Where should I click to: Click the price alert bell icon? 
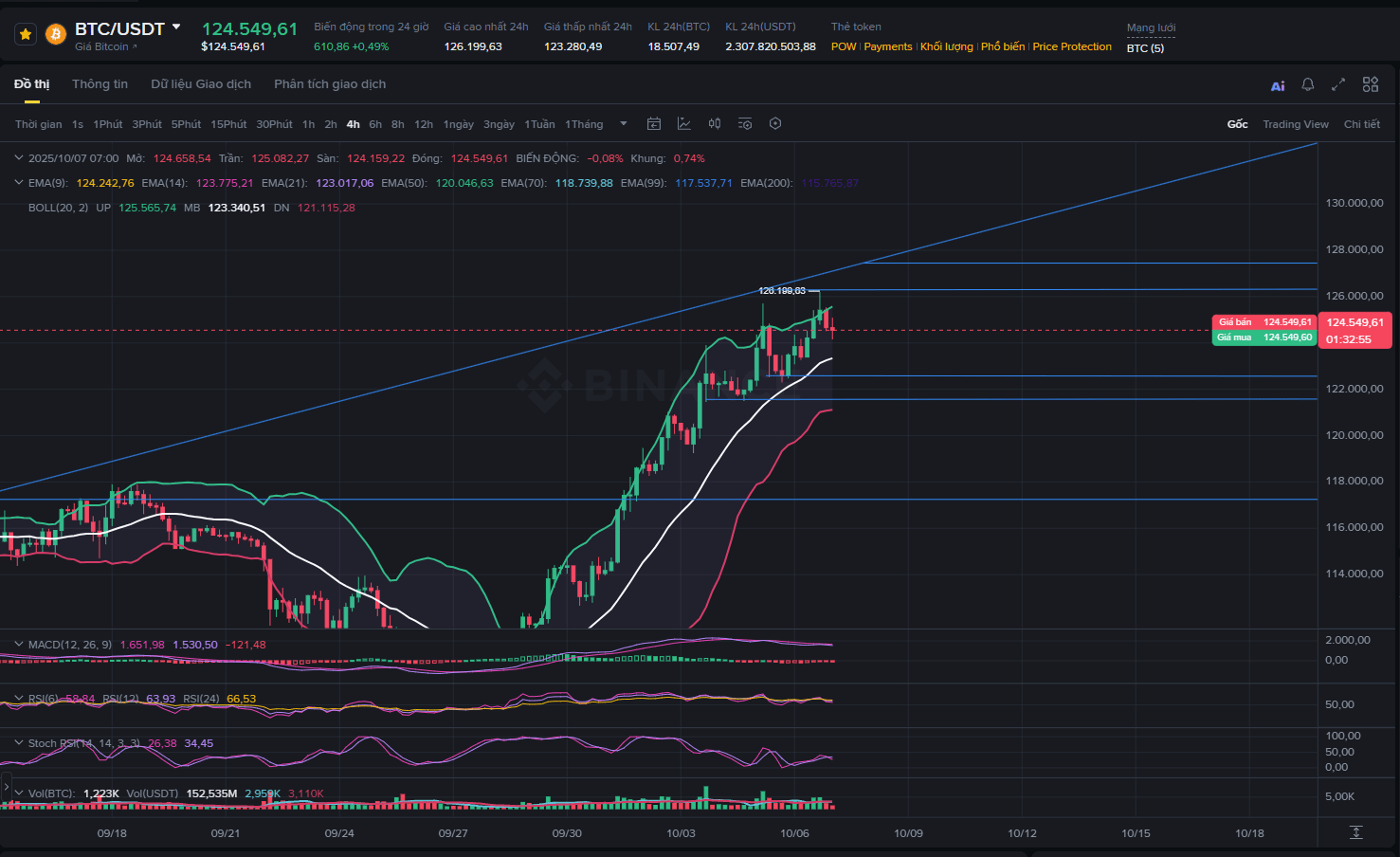pyautogui.click(x=1308, y=84)
